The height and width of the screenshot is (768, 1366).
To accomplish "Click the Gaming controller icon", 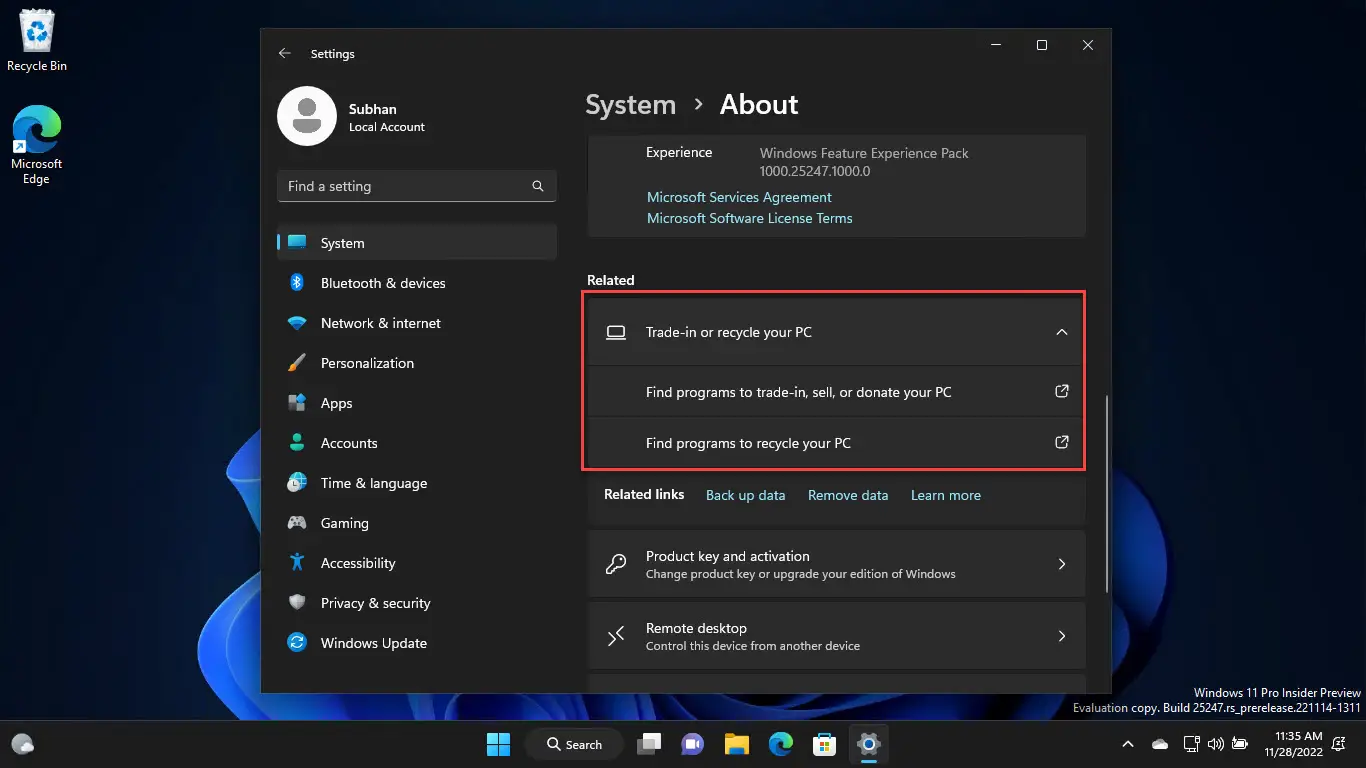I will (297, 523).
